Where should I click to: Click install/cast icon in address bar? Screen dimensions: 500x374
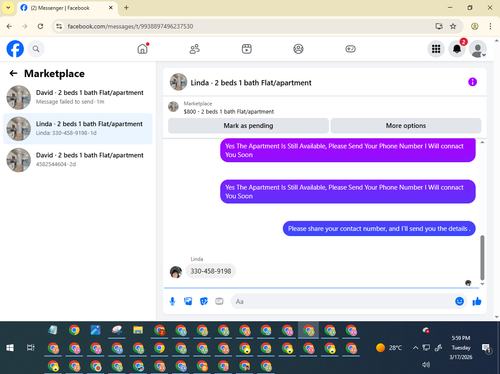click(x=439, y=26)
